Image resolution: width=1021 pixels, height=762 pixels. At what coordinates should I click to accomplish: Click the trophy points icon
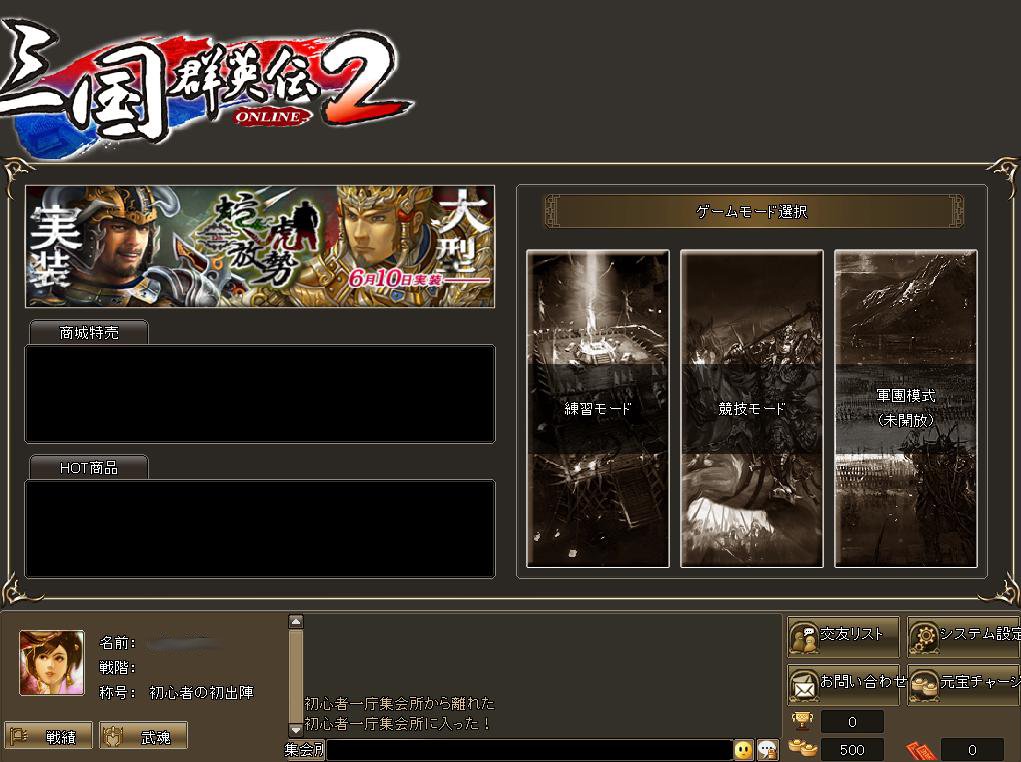coord(802,721)
